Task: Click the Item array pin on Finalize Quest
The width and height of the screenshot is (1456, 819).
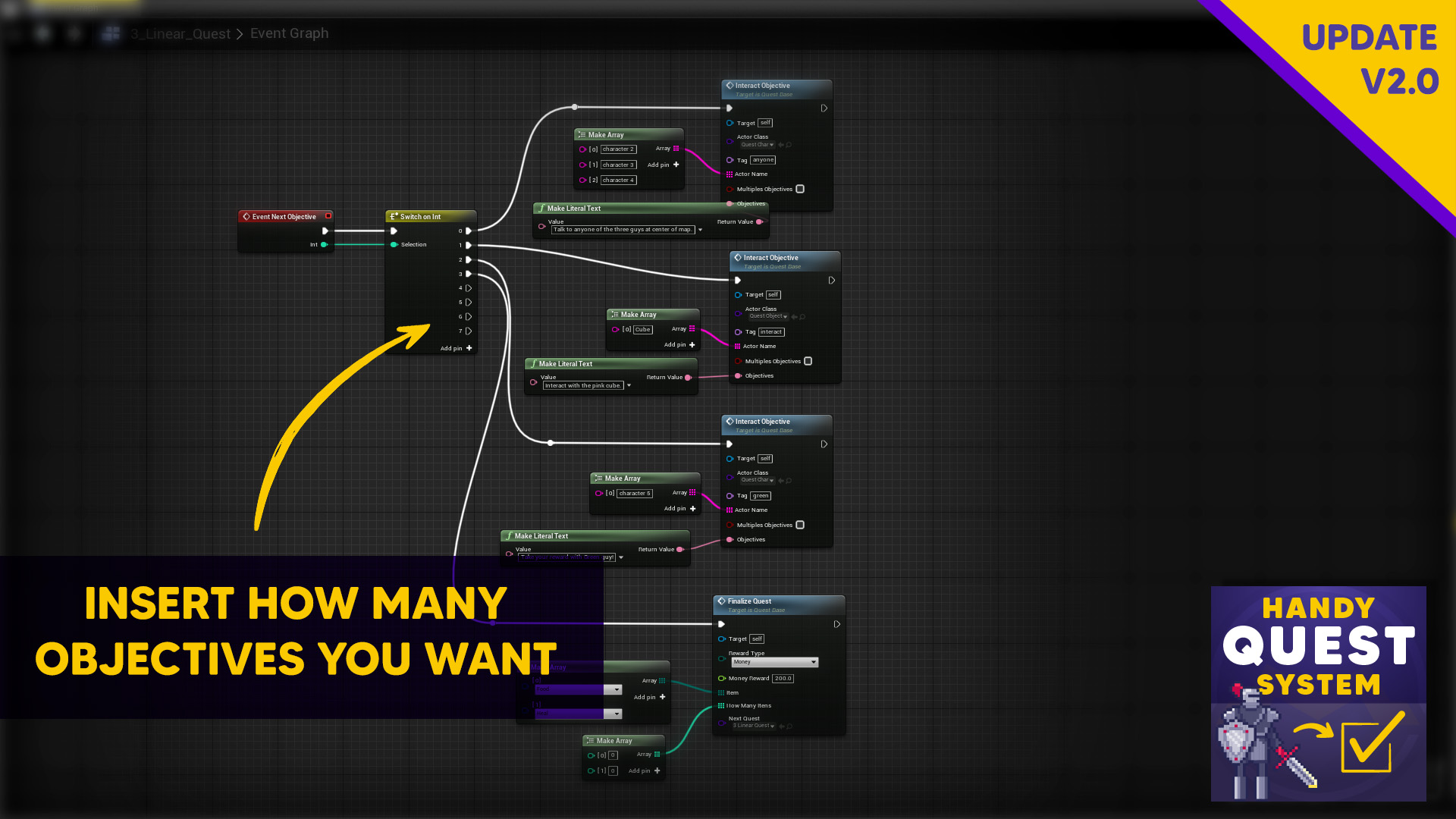Action: pos(721,692)
